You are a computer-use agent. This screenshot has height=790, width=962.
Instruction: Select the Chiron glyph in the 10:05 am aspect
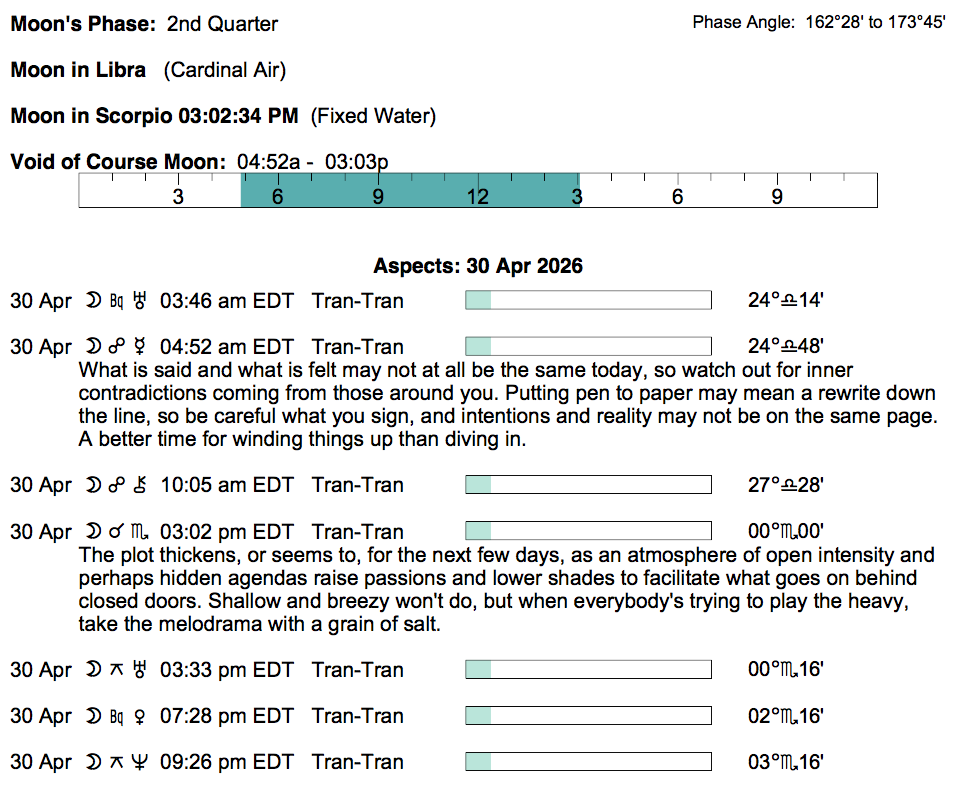tap(140, 485)
